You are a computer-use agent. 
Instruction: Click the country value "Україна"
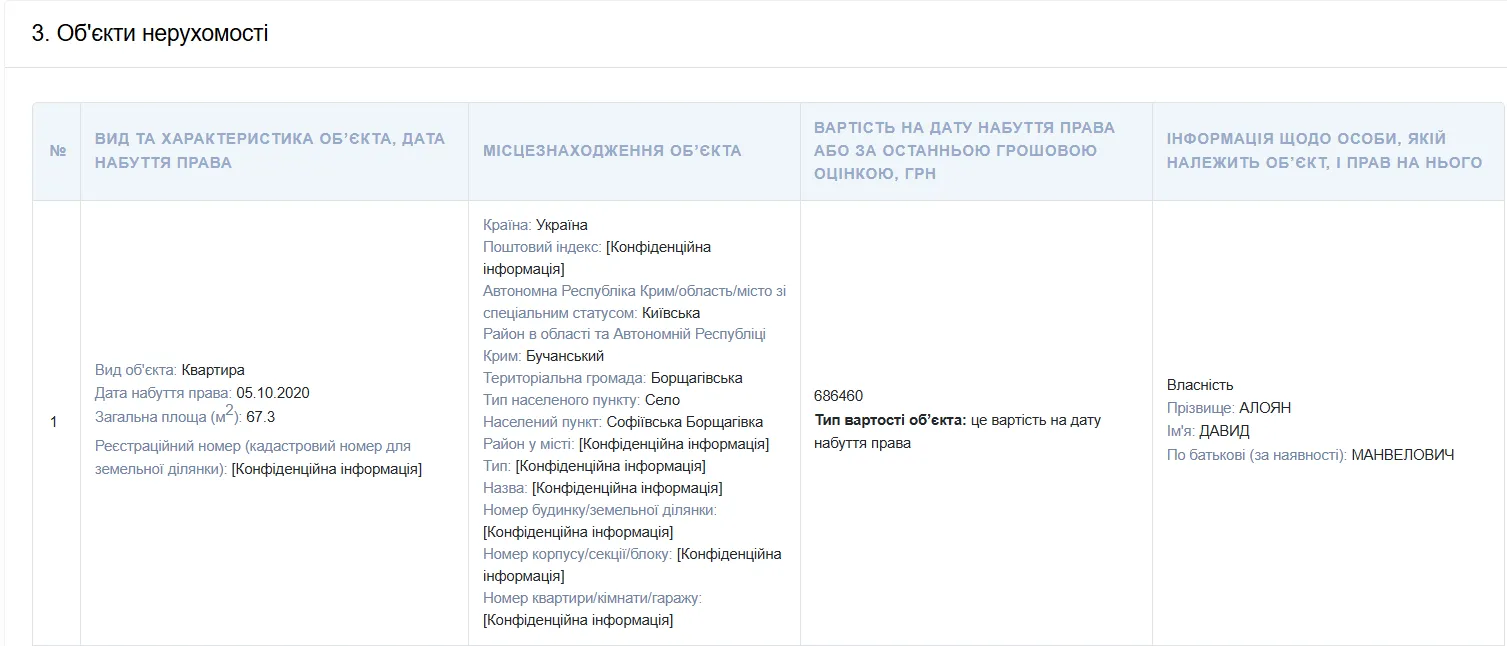point(562,225)
